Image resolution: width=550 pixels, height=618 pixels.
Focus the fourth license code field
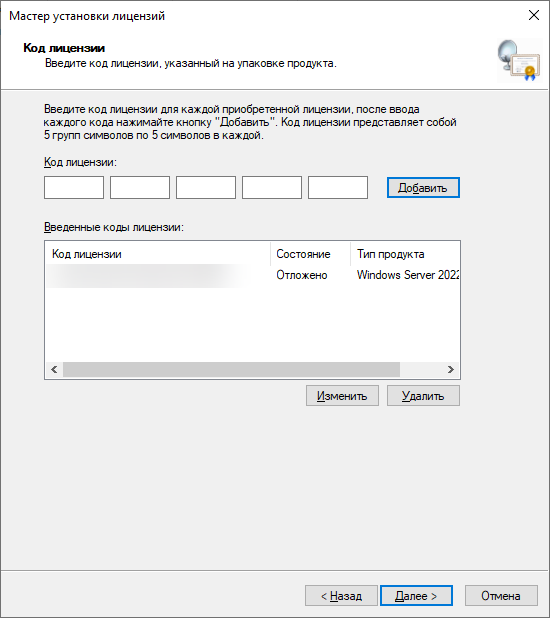272,188
